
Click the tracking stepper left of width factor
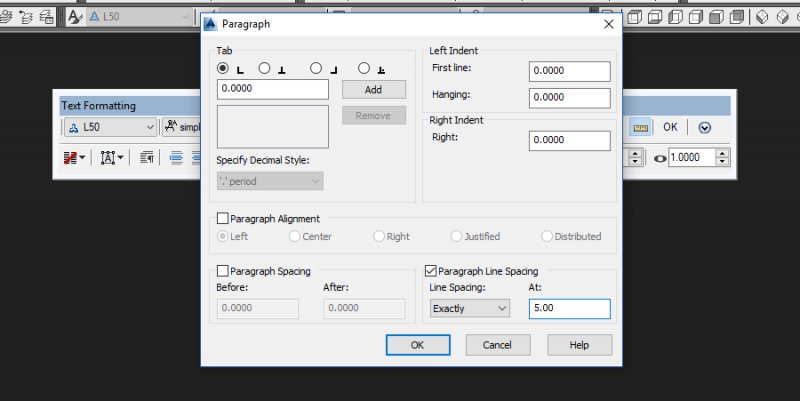pyautogui.click(x=635, y=158)
